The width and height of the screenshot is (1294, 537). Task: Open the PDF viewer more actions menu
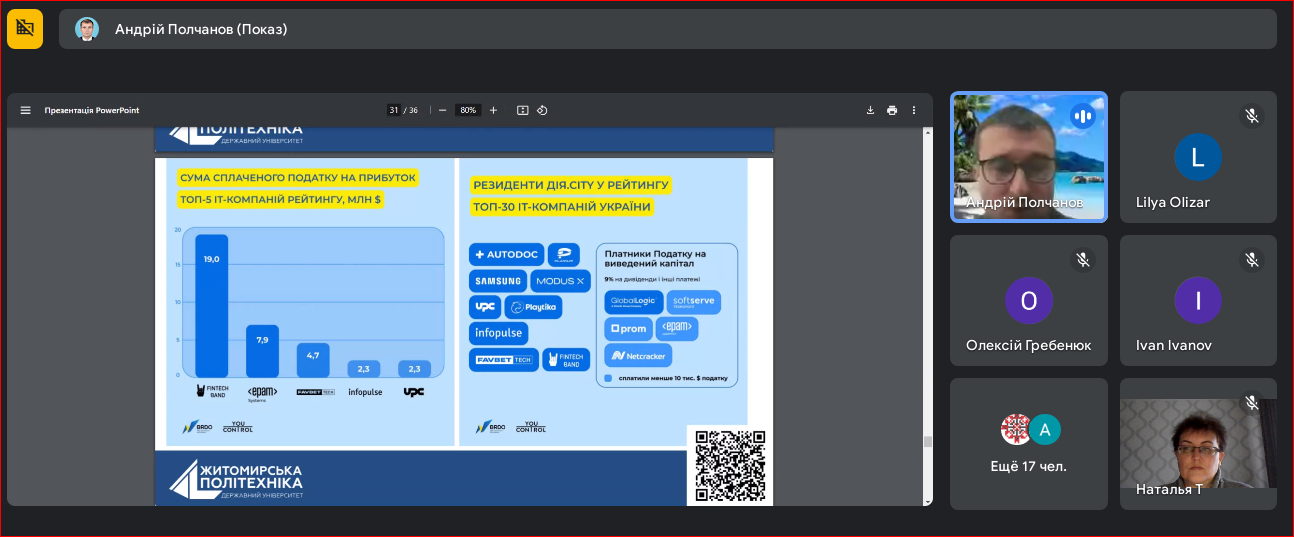[914, 110]
